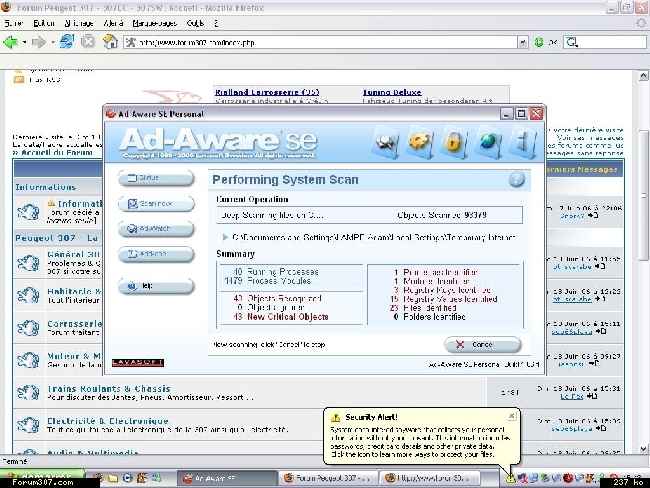Open the 'Trains Roulants & Chassis' forum link
The height and width of the screenshot is (488, 650).
coord(109,388)
